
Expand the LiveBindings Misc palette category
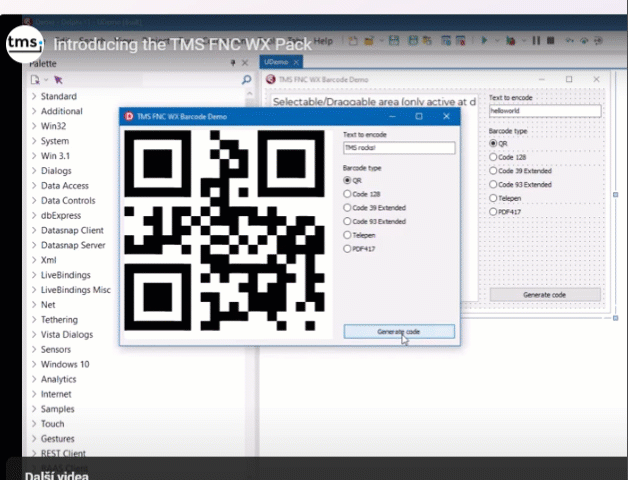(x=34, y=290)
